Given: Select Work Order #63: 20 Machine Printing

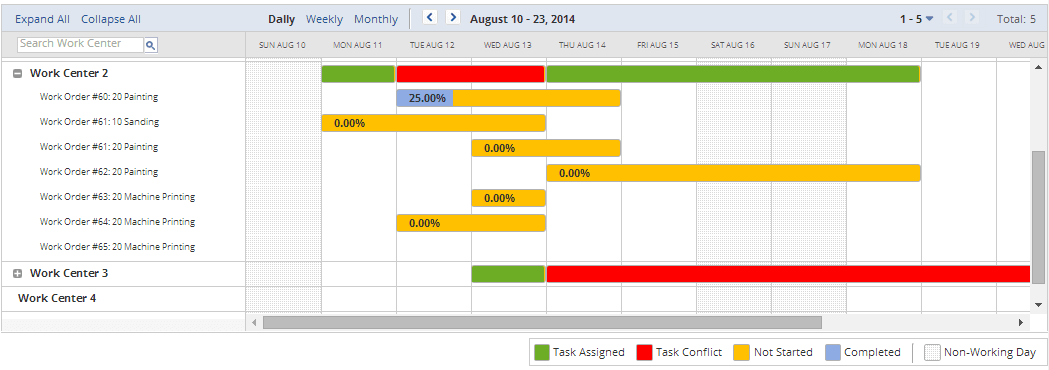Looking at the screenshot, I should (x=117, y=197).
